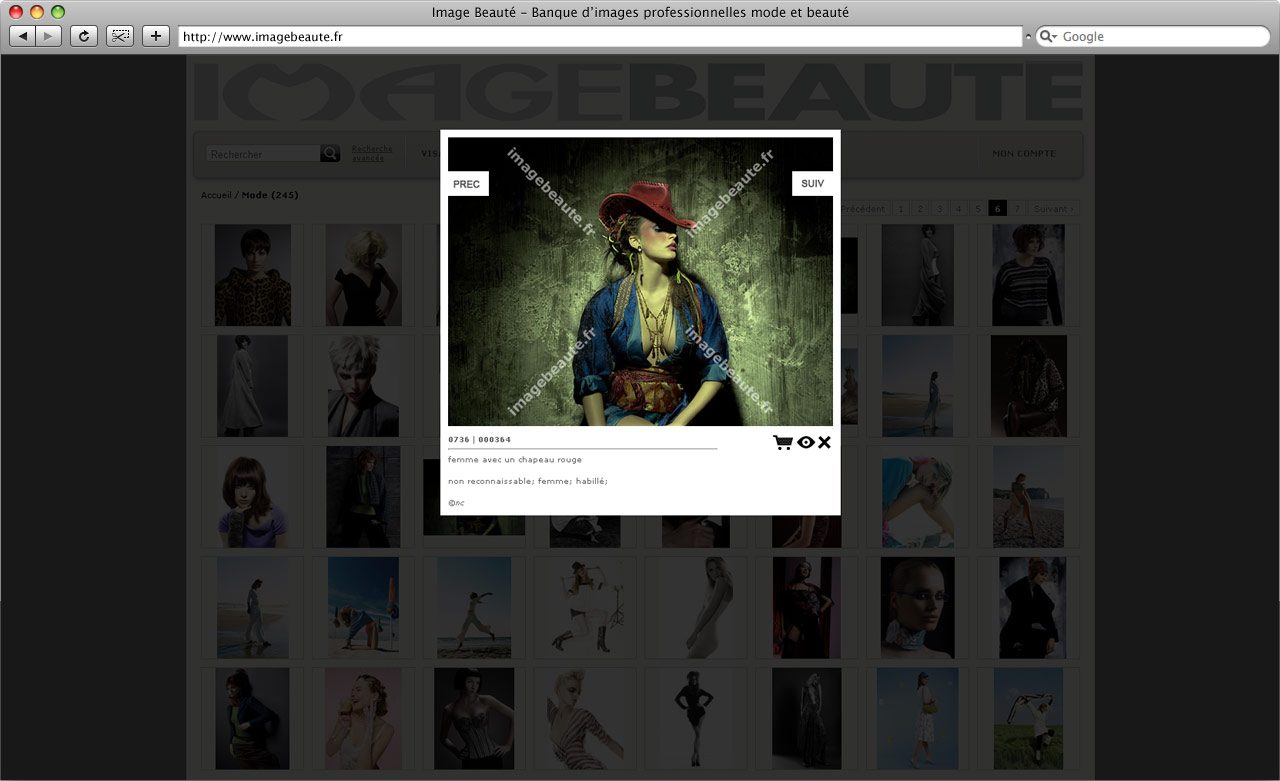1280x781 pixels.
Task: Open the laughing woman on pink background thumbnail
Action: click(363, 719)
